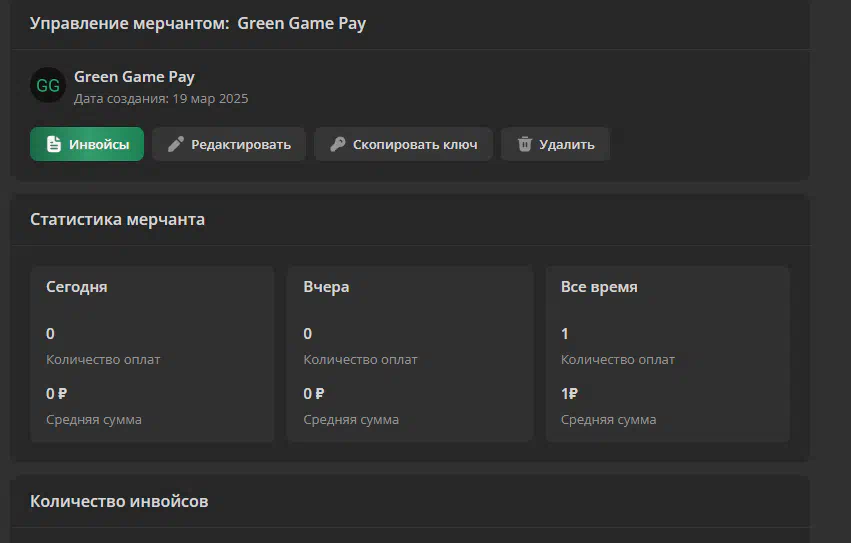Select the Сегодня statistics card

[x=152, y=354]
